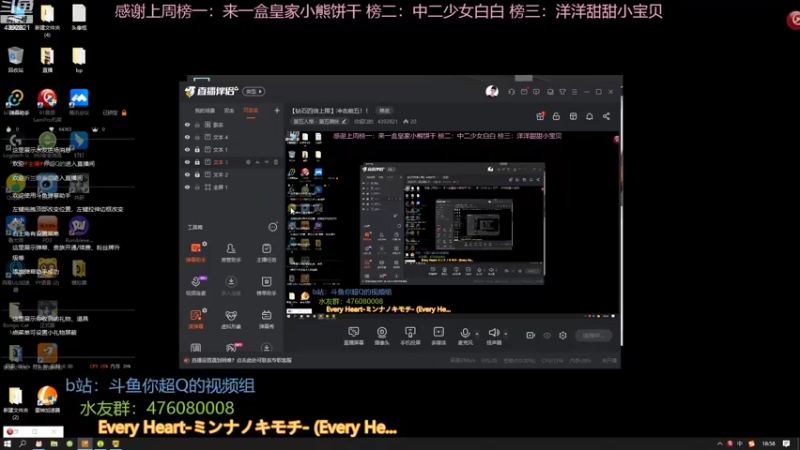Add a 多媒体 multimedia source
Screen dimensions: 800x450
438,336
